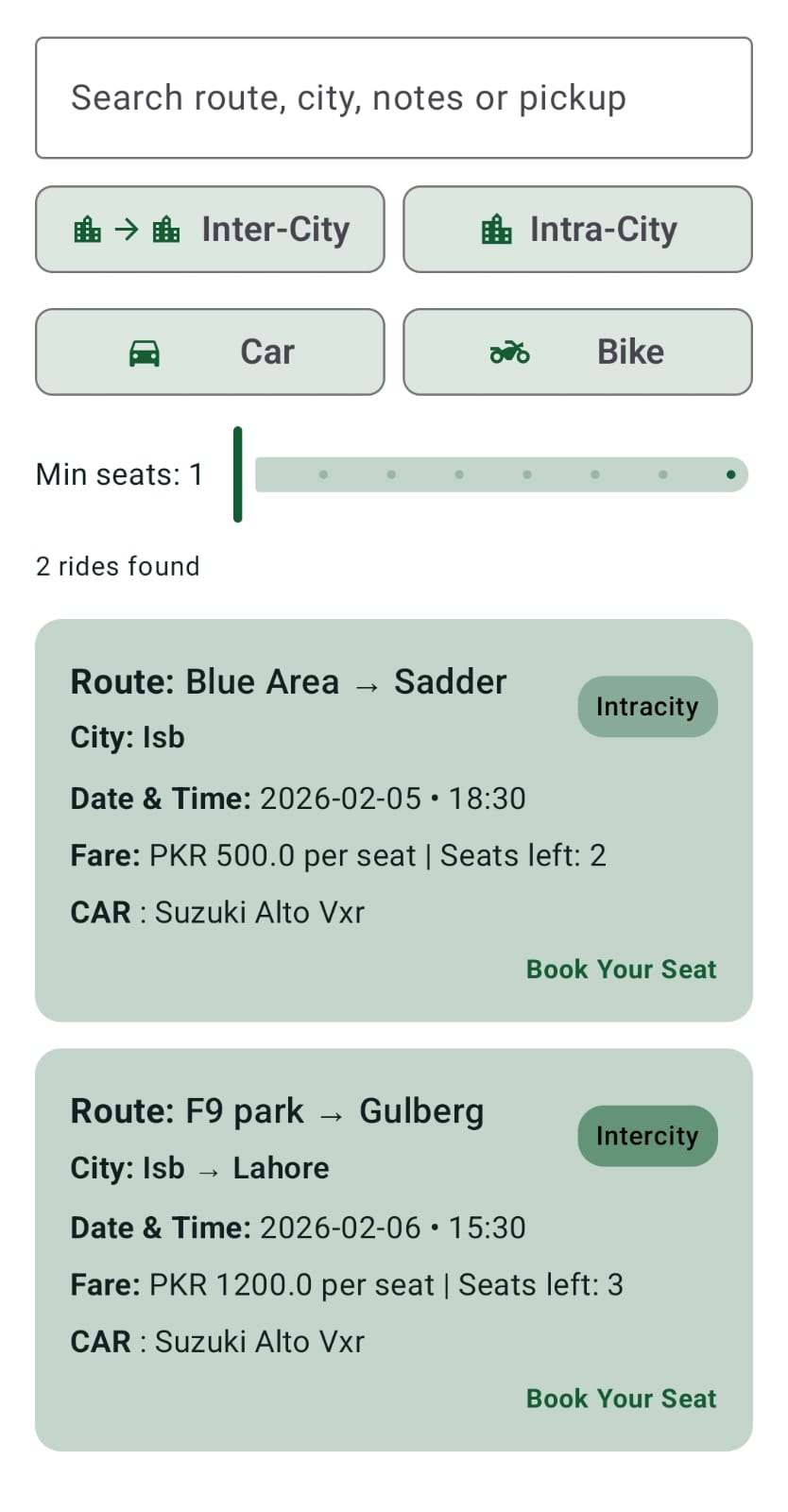The height and width of the screenshot is (1512, 788).
Task: Click the buildings icon in Intra-City filter
Action: (496, 230)
